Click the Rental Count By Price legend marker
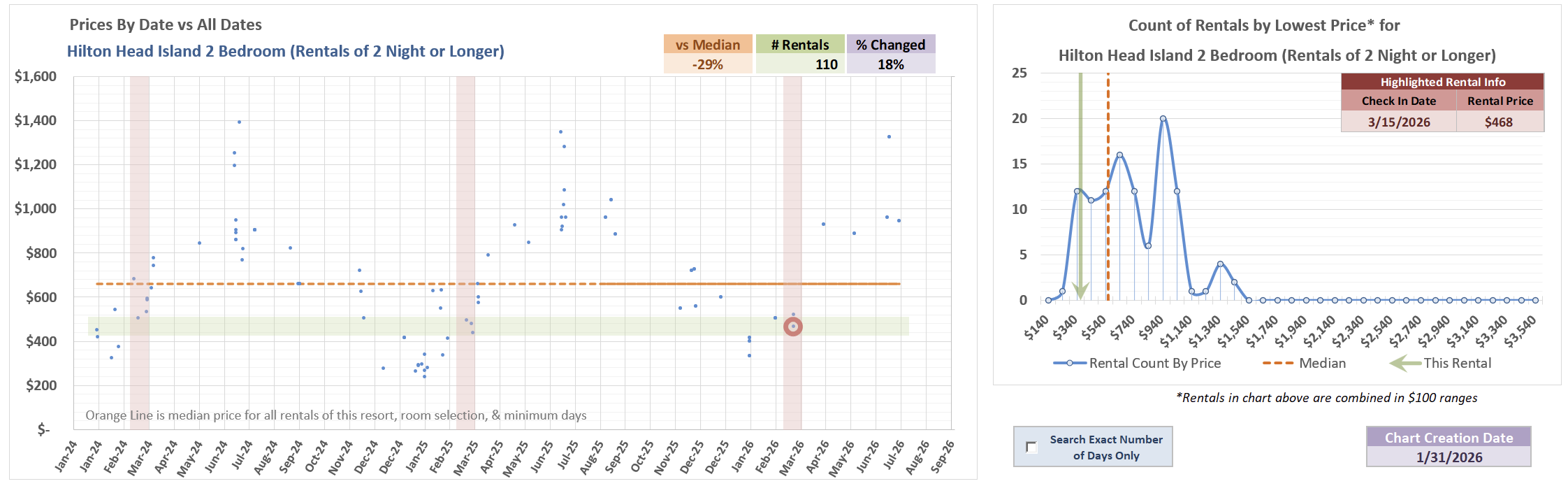 [x=1069, y=363]
